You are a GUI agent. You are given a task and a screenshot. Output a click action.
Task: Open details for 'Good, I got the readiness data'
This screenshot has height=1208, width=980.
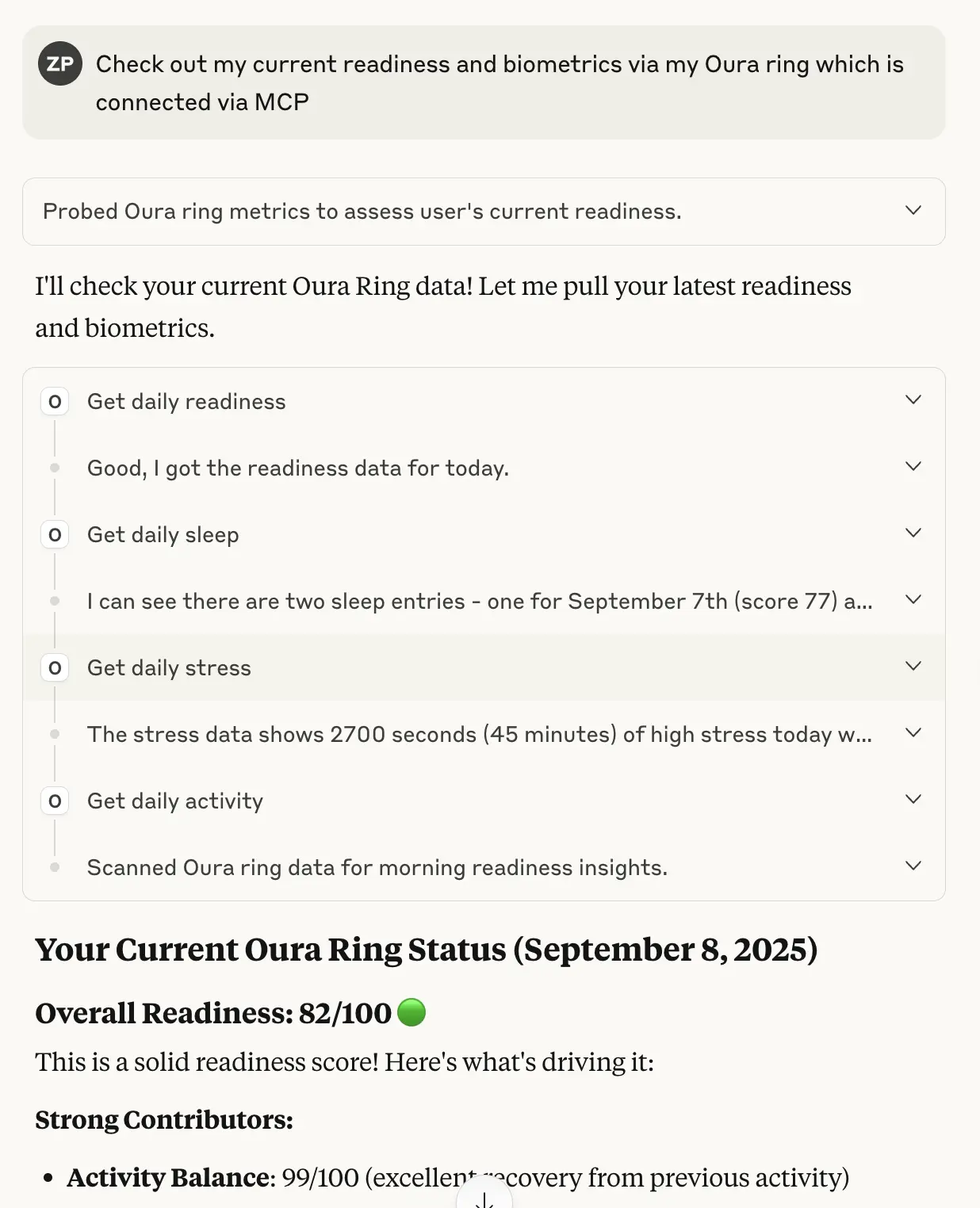(x=912, y=466)
